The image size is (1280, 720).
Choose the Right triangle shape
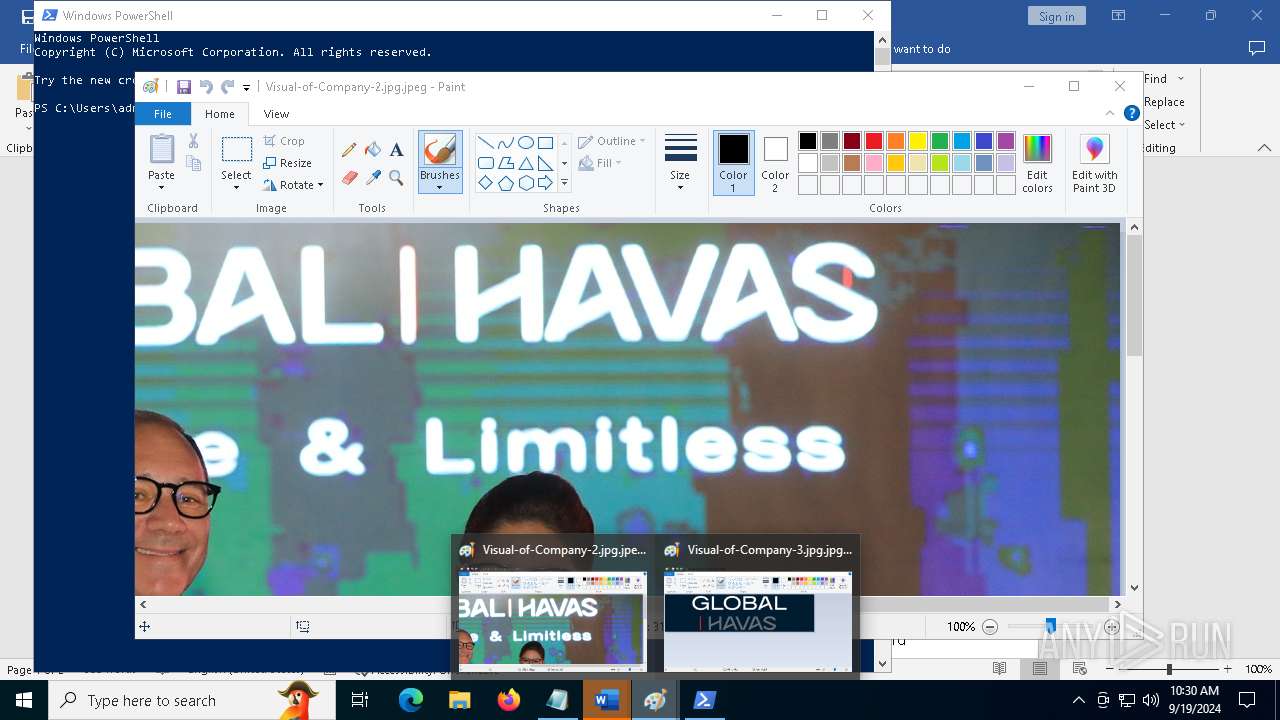tap(545, 163)
